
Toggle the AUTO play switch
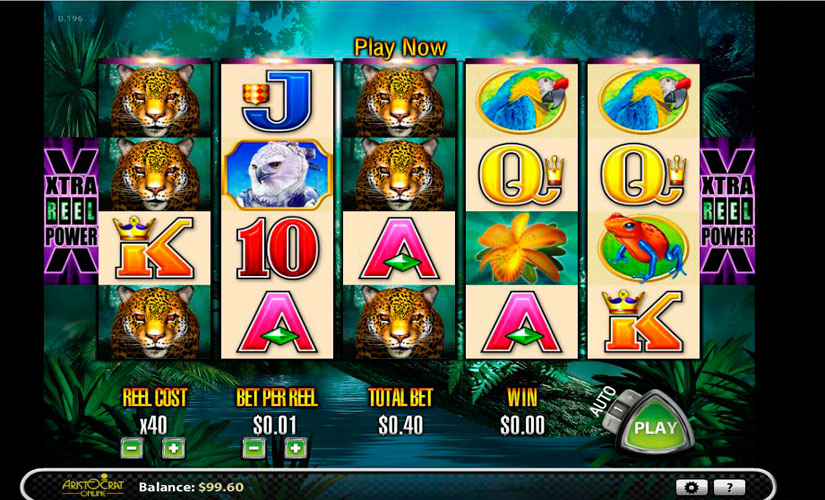tap(617, 408)
